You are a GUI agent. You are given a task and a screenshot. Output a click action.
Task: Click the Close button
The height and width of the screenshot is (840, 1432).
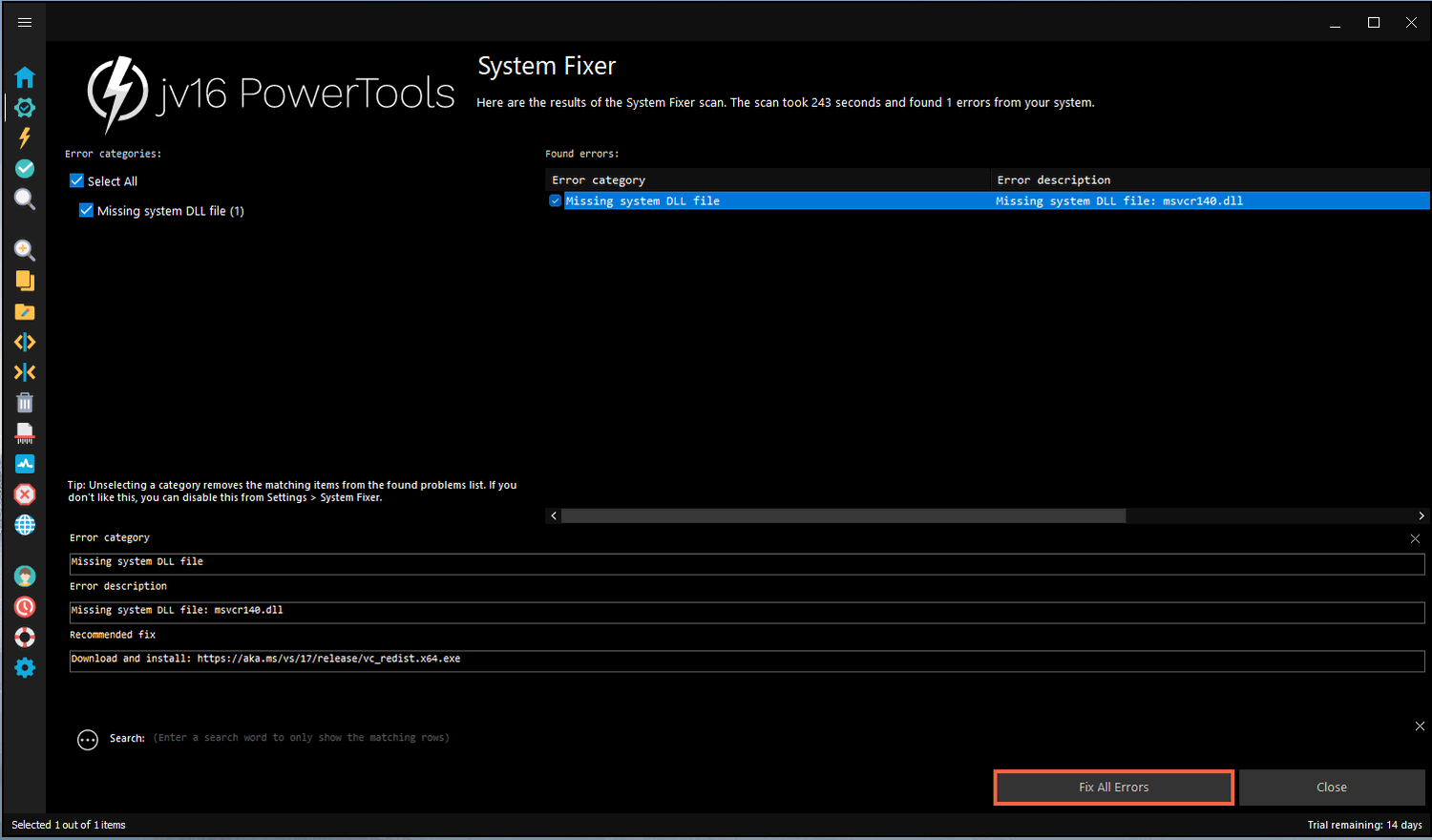1332,787
